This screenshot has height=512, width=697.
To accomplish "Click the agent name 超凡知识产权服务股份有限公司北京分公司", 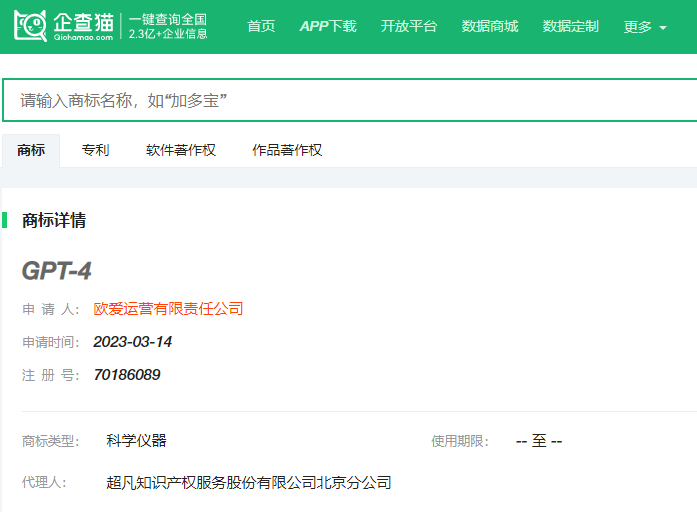I will 249,482.
